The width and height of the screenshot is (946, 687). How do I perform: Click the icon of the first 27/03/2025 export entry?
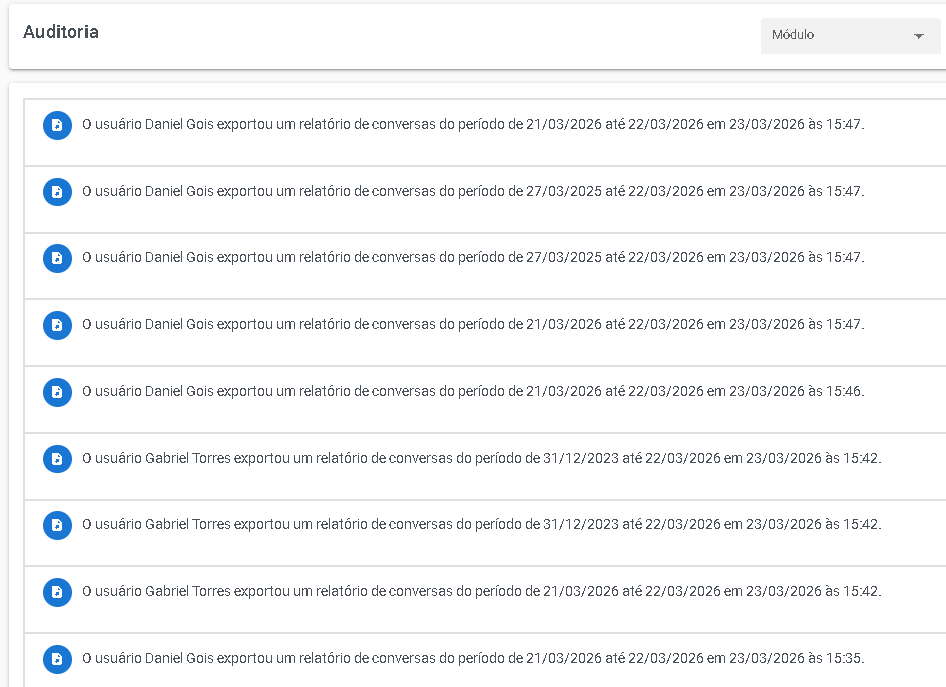[x=57, y=192]
